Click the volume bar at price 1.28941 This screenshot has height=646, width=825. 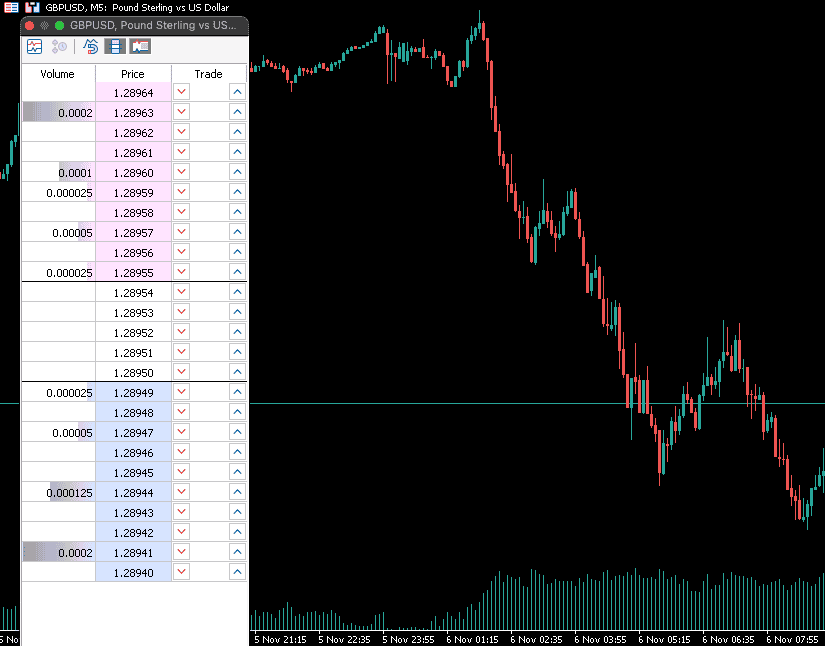[x=57, y=551]
